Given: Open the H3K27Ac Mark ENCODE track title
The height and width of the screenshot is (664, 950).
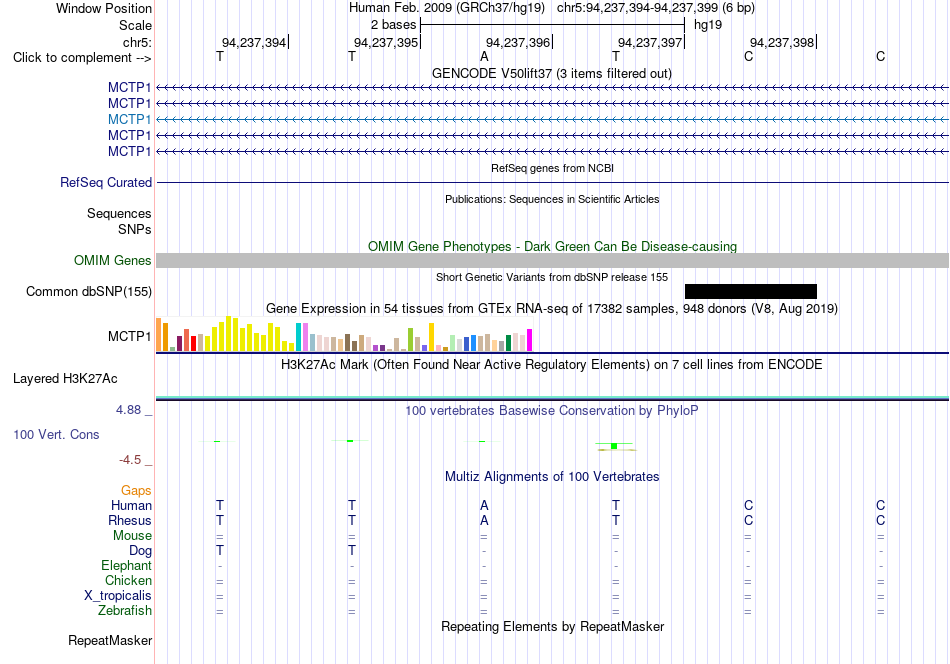Looking at the screenshot, I should [x=552, y=365].
